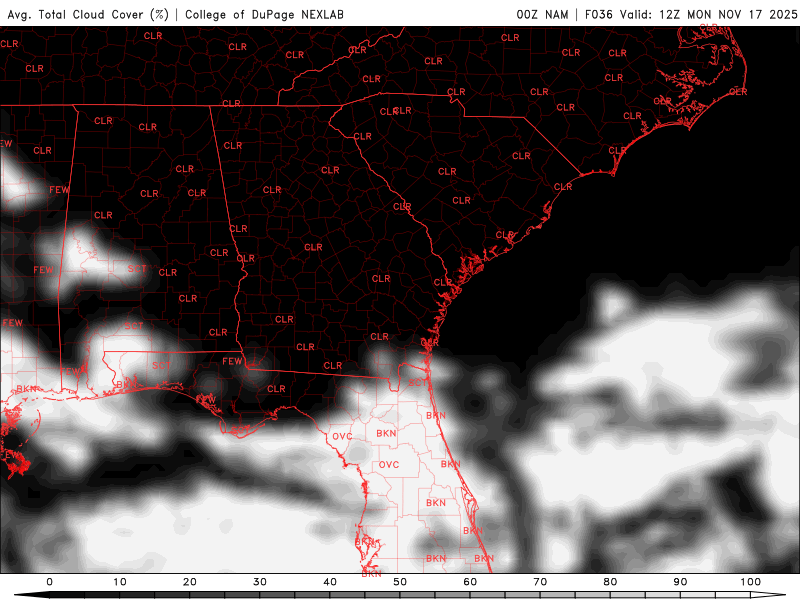The height and width of the screenshot is (600, 800).
Task: Click the 90 value on the legend scale
Action: coord(680,582)
